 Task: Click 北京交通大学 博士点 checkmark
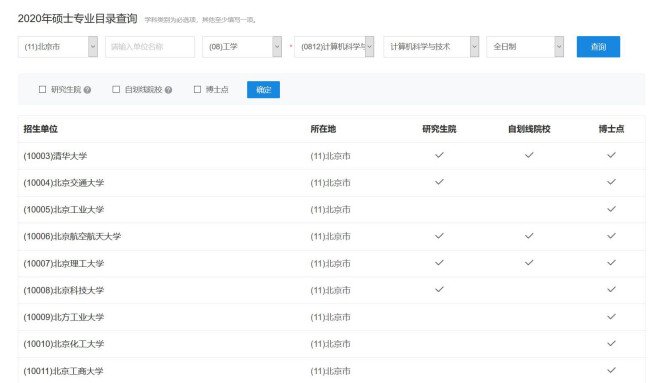tap(611, 182)
